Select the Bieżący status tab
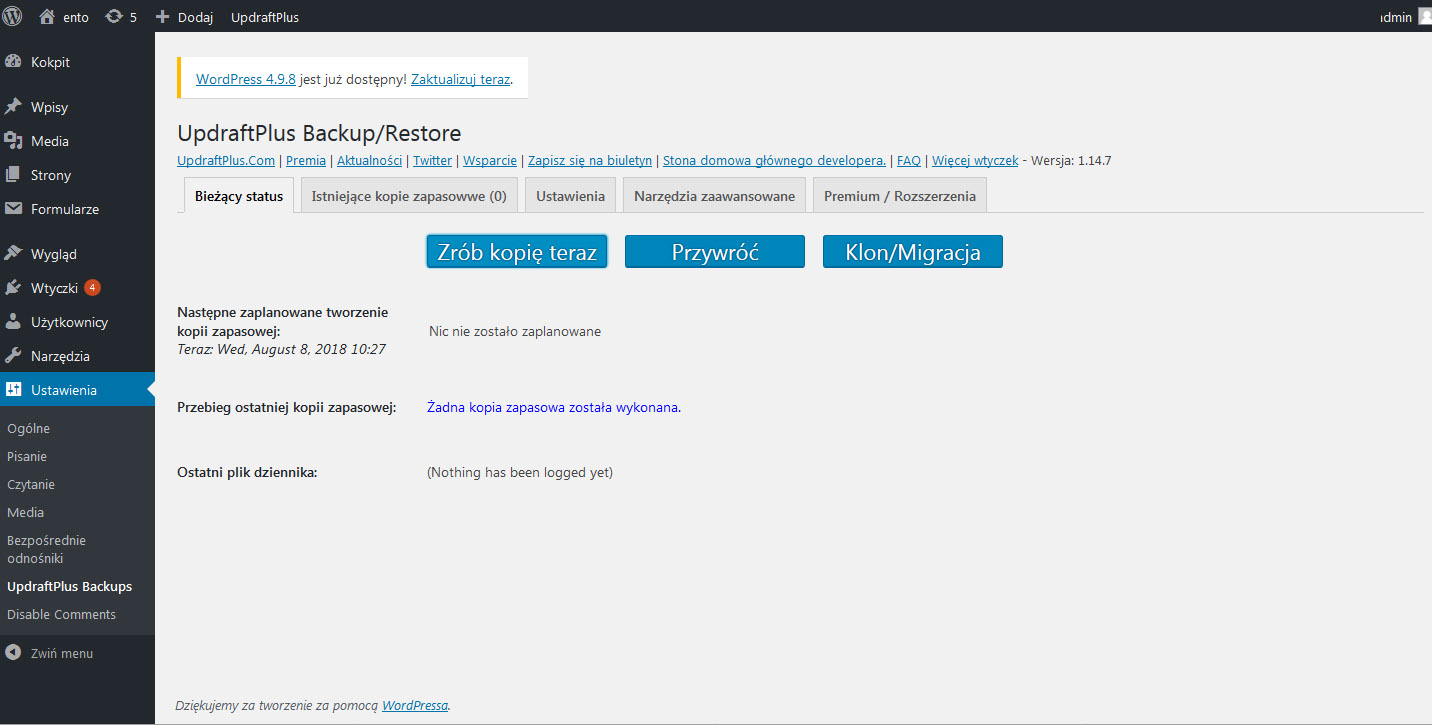This screenshot has height=725, width=1432. (239, 196)
